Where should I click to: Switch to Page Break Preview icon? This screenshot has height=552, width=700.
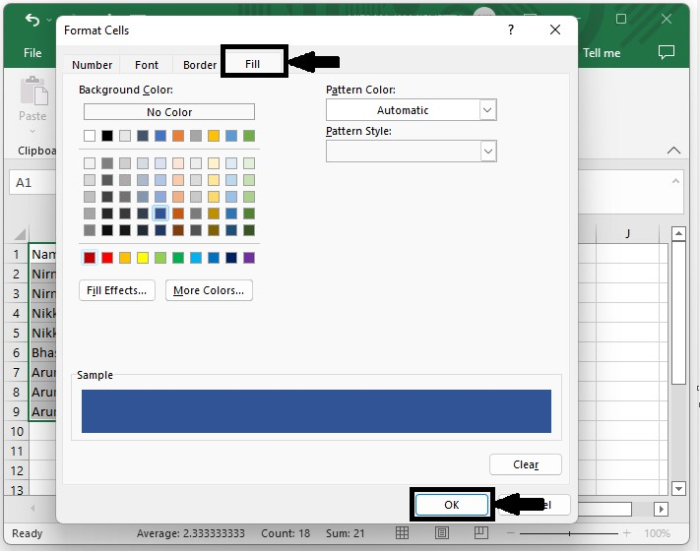click(x=481, y=532)
